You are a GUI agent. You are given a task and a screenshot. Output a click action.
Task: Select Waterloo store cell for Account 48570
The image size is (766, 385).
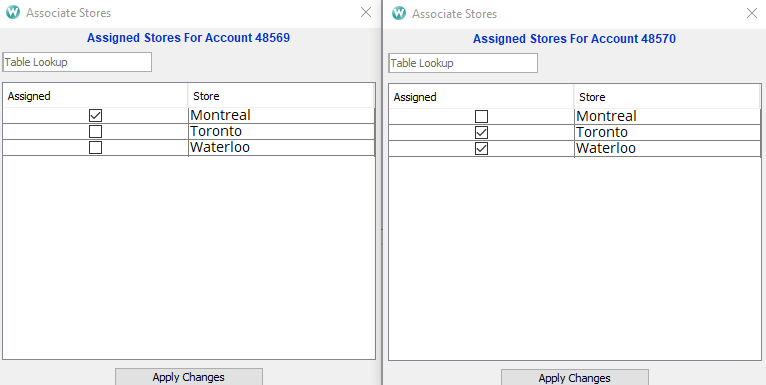[667, 149]
